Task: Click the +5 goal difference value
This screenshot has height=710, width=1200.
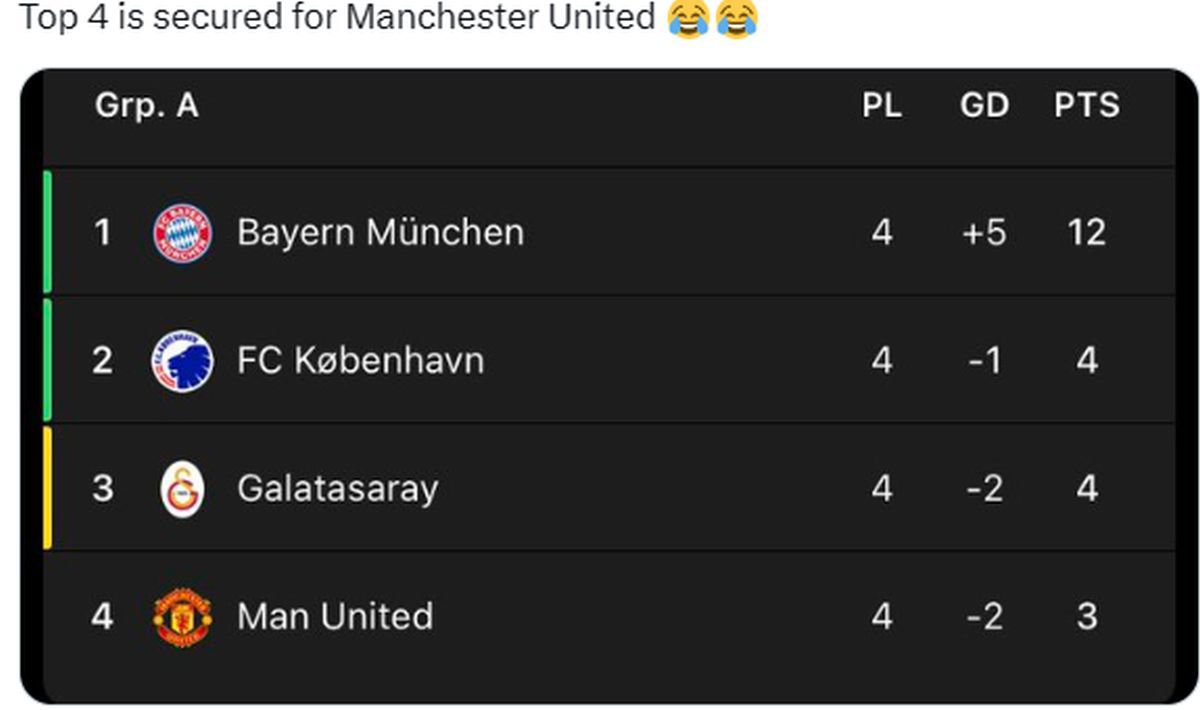Action: 985,231
